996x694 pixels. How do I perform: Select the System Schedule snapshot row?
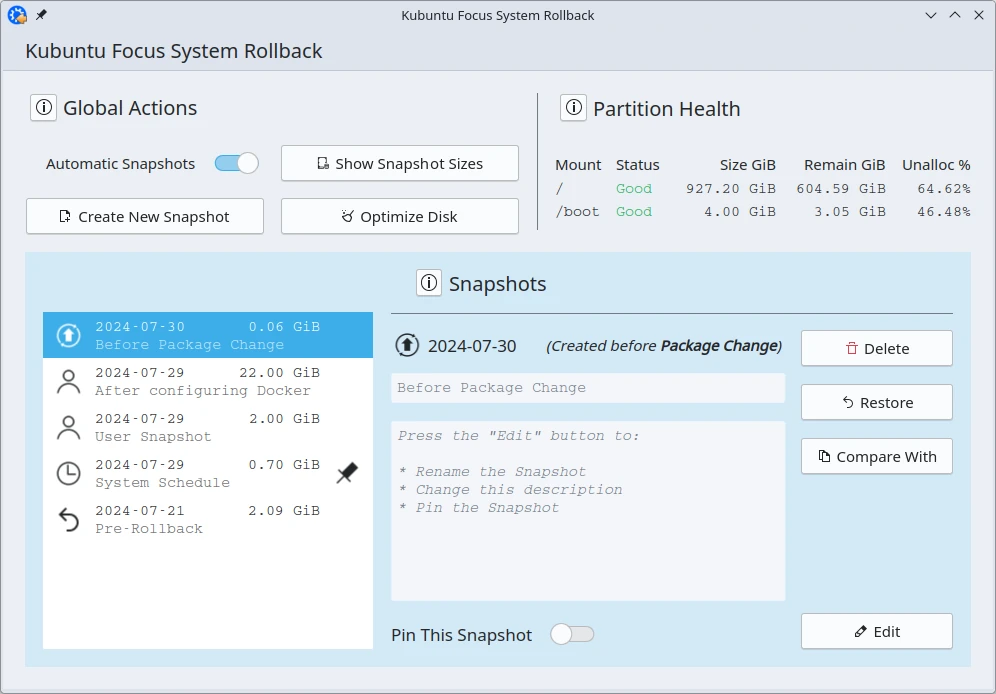208,474
